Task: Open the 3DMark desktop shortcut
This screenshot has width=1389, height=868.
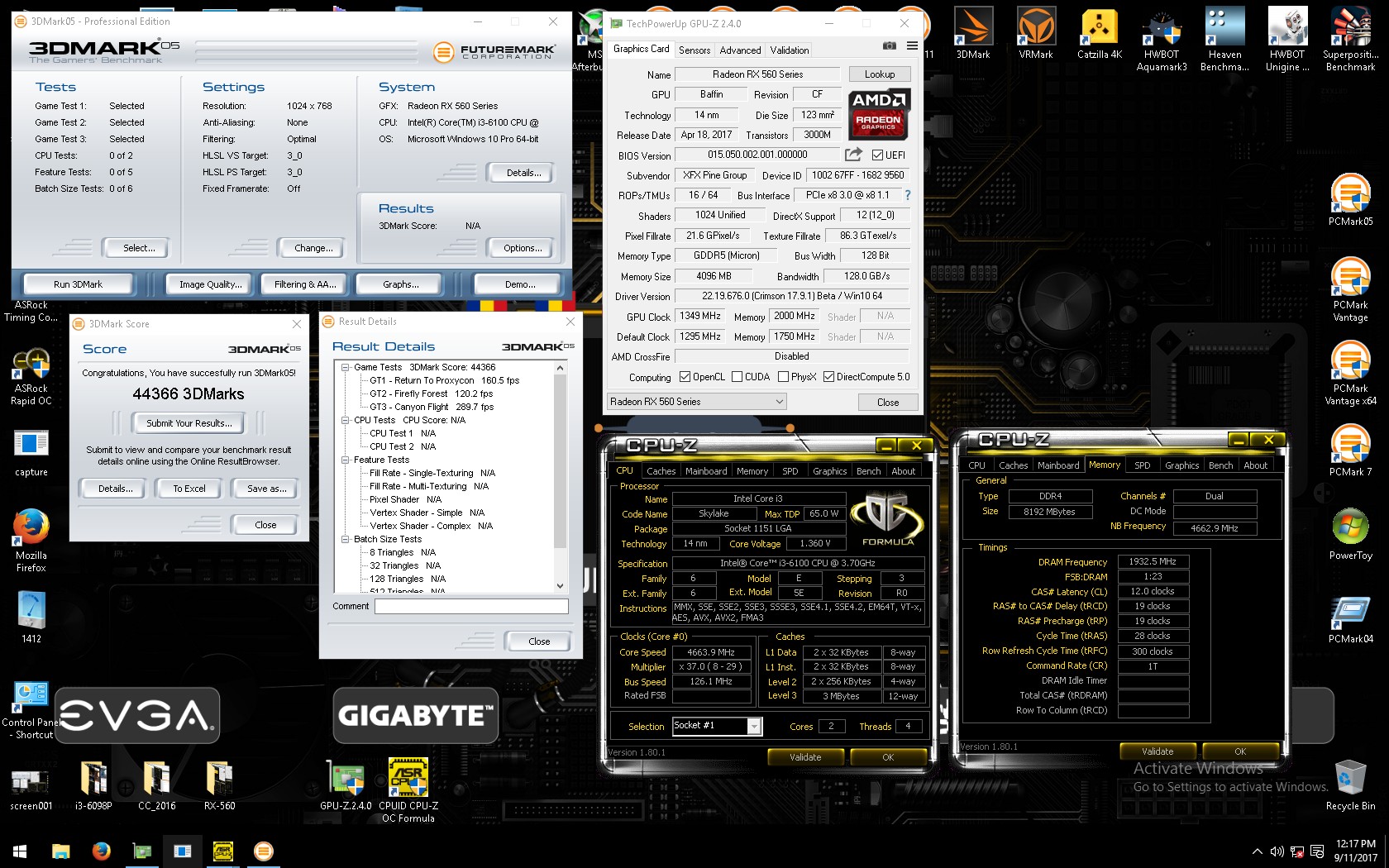Action: [x=973, y=33]
